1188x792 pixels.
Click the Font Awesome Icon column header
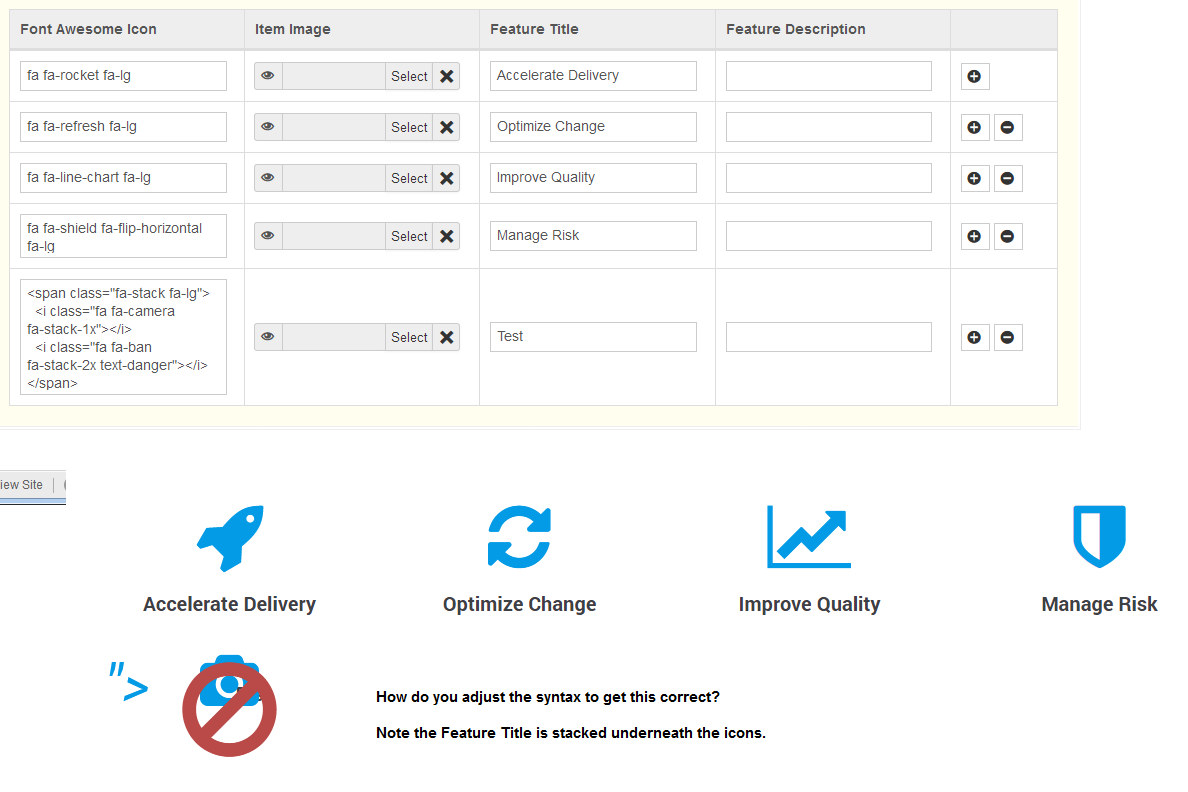click(89, 29)
